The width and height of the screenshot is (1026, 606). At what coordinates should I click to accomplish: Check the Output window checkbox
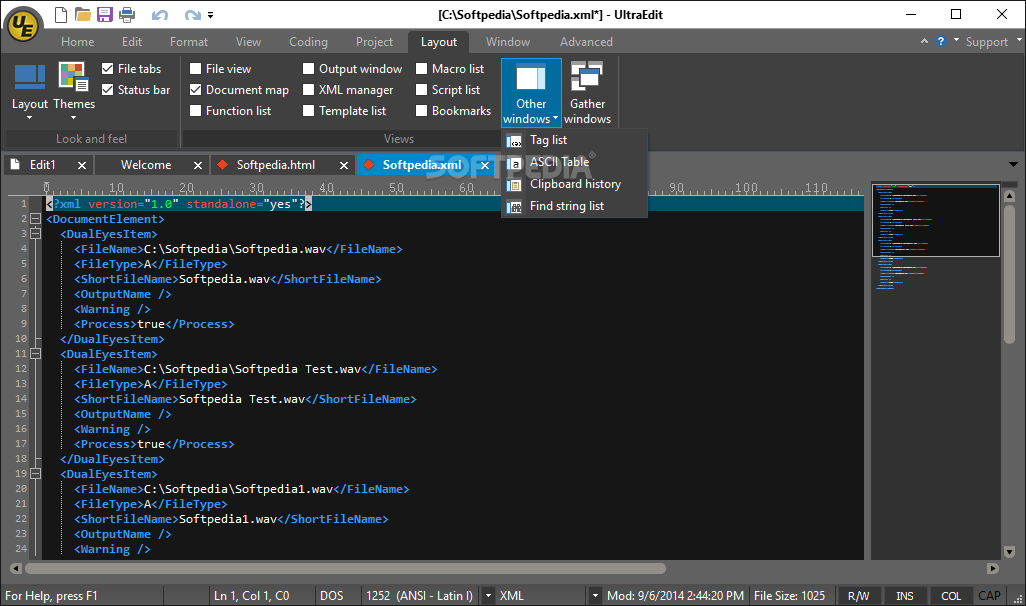(308, 69)
